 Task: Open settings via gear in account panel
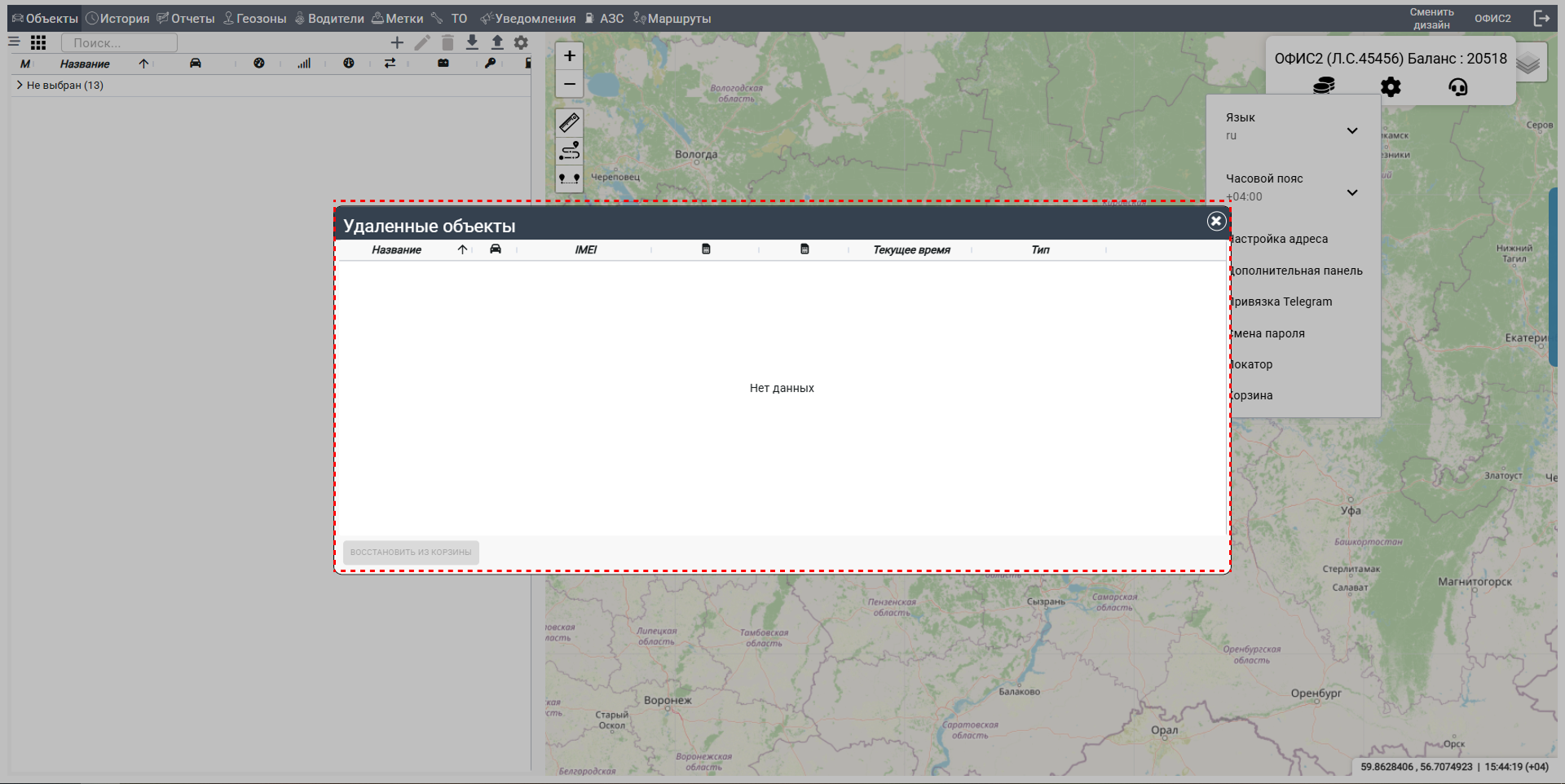(1391, 86)
